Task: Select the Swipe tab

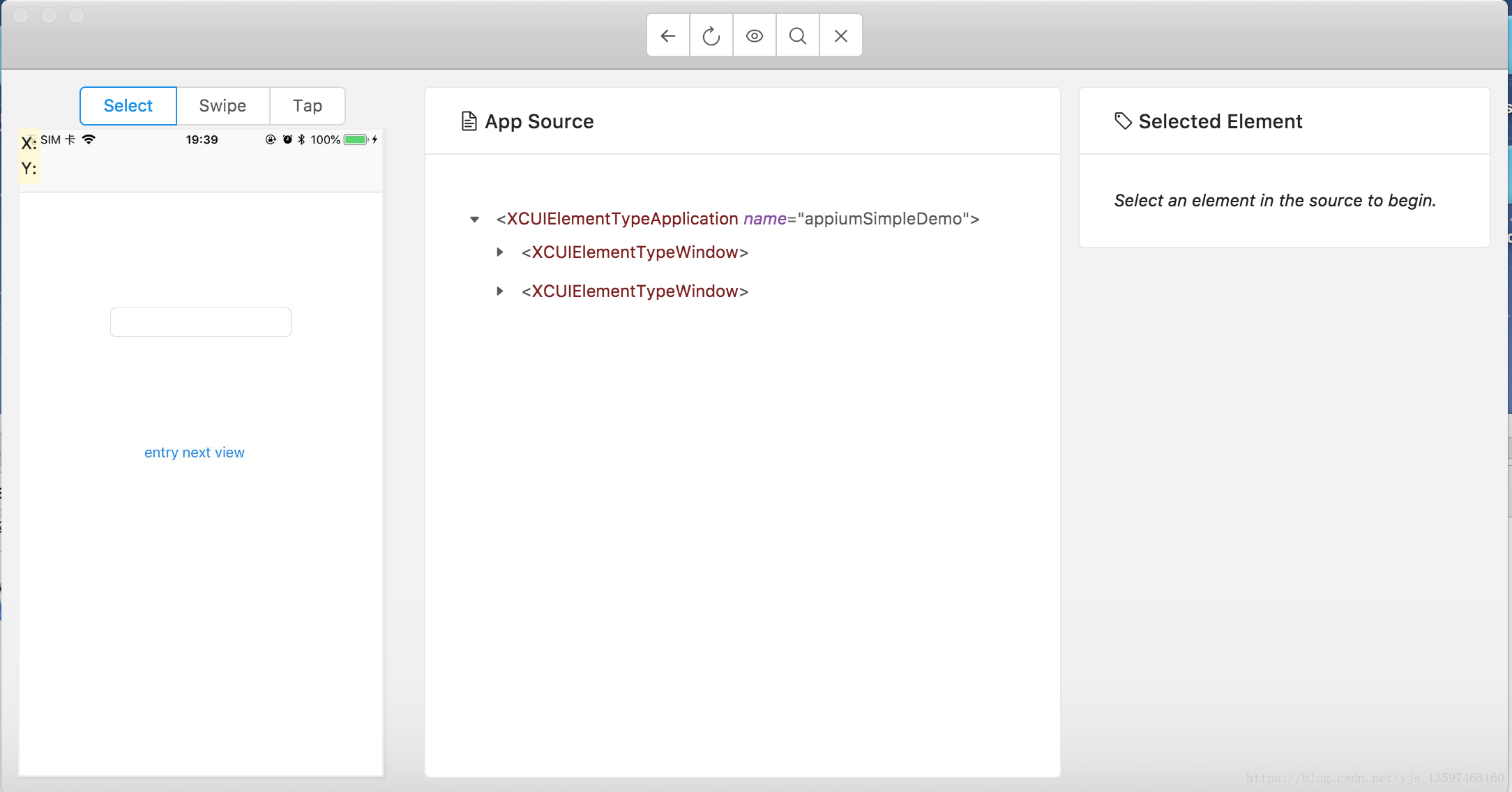Action: click(x=222, y=104)
